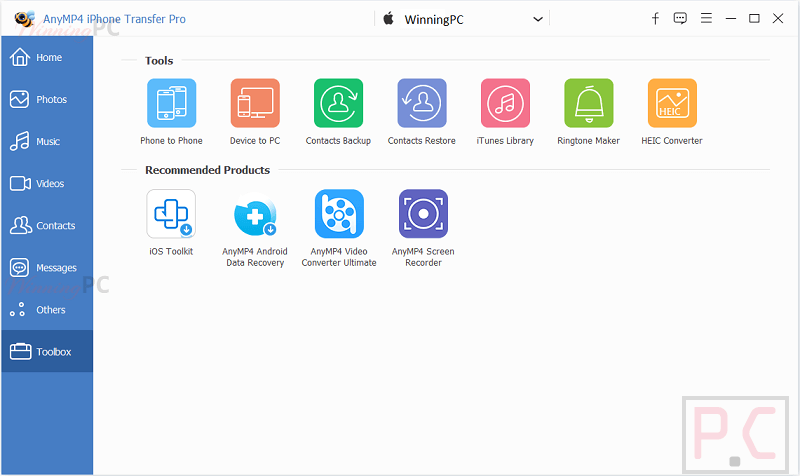Image resolution: width=800 pixels, height=476 pixels.
Task: Launch the Device to PC tool
Action: [255, 103]
